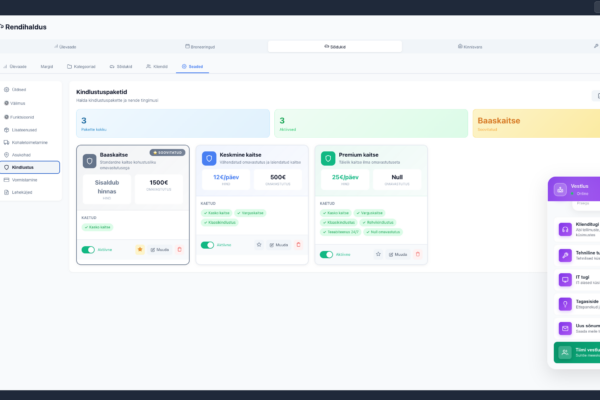Click trash icon on Premium kaitse card
Viewport: 600px width, 400px height.
[418, 254]
